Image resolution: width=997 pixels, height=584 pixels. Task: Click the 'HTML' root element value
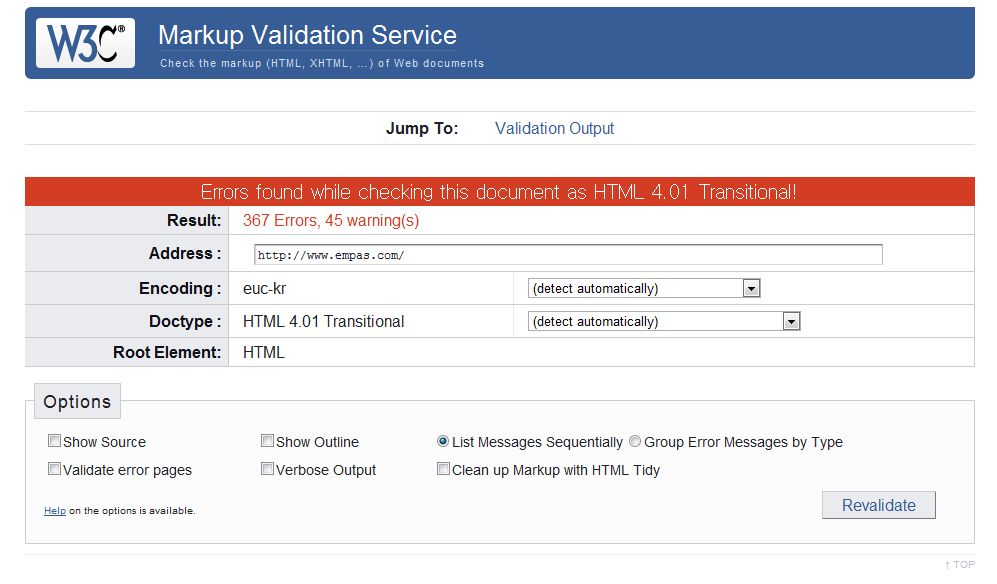(263, 352)
